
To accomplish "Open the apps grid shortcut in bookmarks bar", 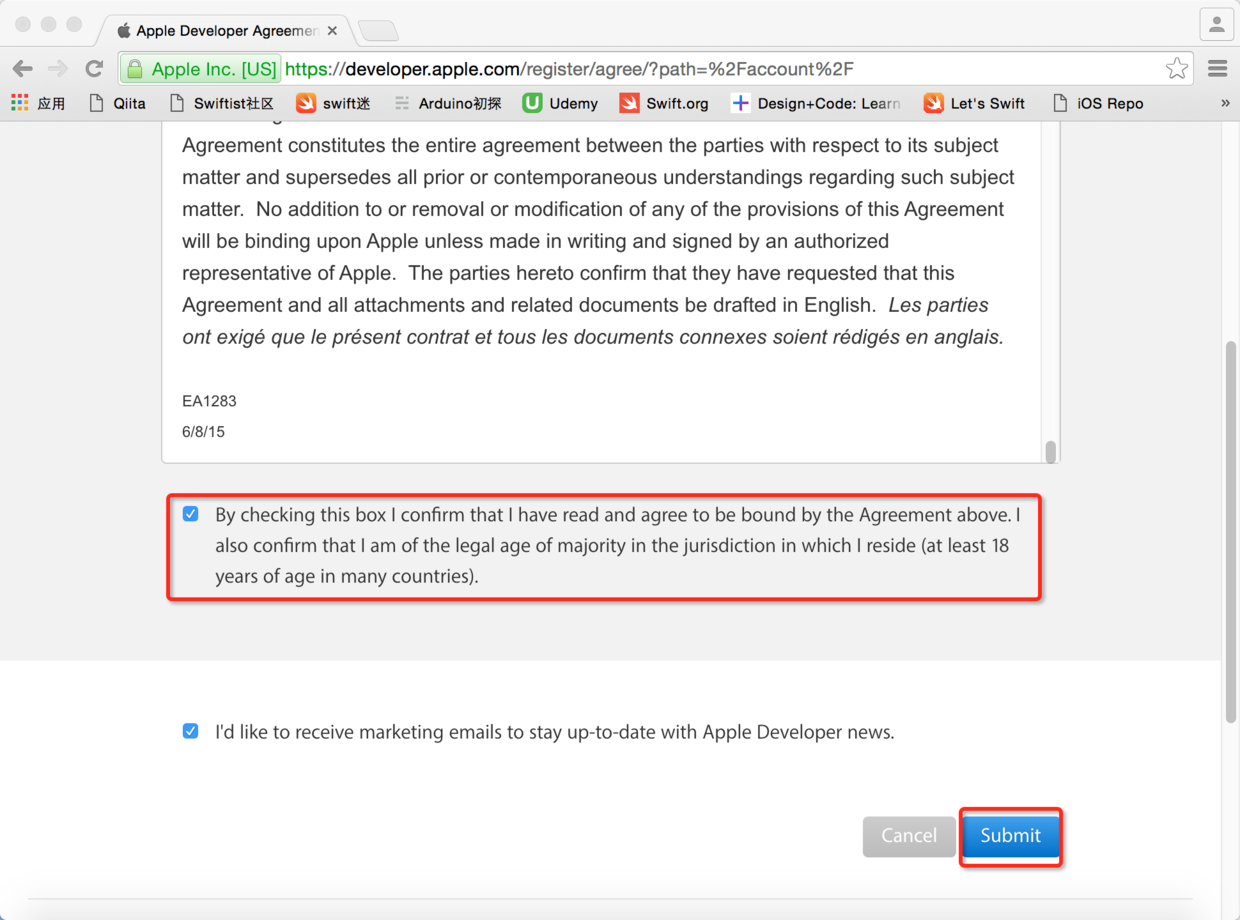I will (38, 103).
